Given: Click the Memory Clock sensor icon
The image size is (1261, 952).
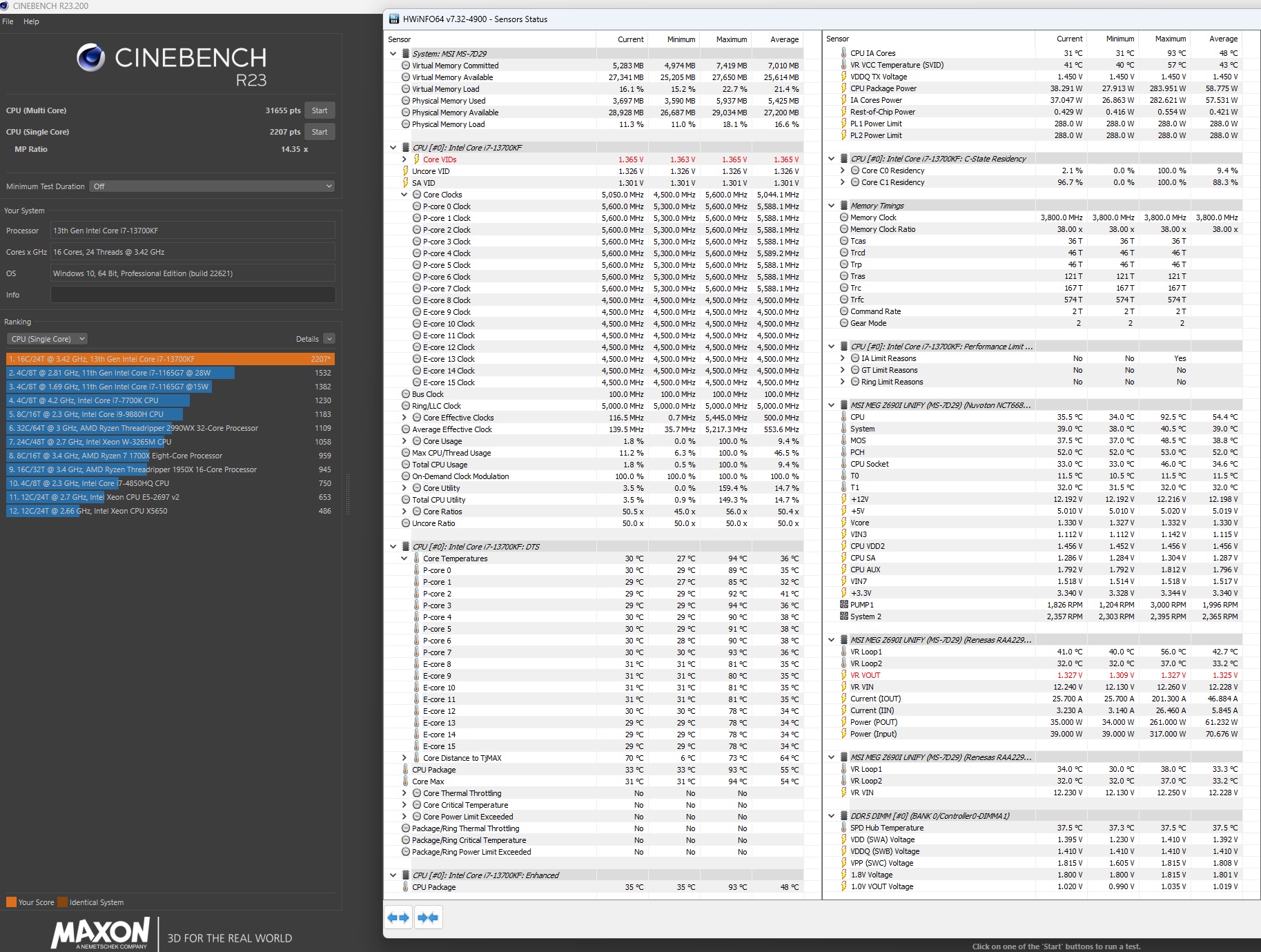Looking at the screenshot, I should pos(844,217).
